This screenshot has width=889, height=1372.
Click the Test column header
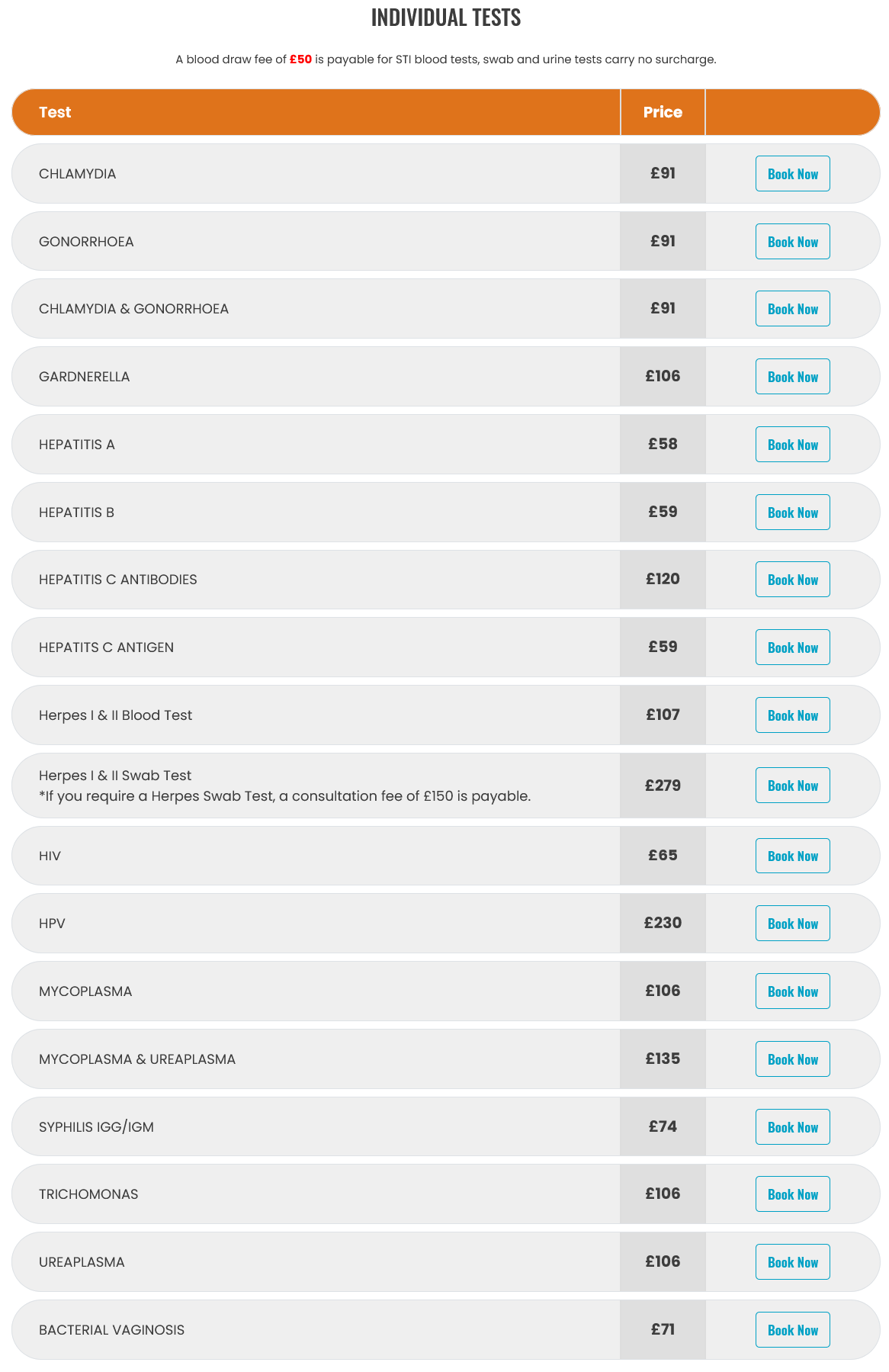[x=55, y=112]
